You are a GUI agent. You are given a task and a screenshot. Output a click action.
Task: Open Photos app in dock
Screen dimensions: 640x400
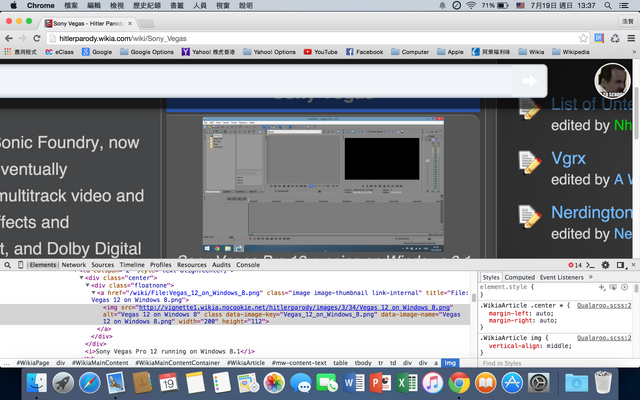(x=274, y=383)
